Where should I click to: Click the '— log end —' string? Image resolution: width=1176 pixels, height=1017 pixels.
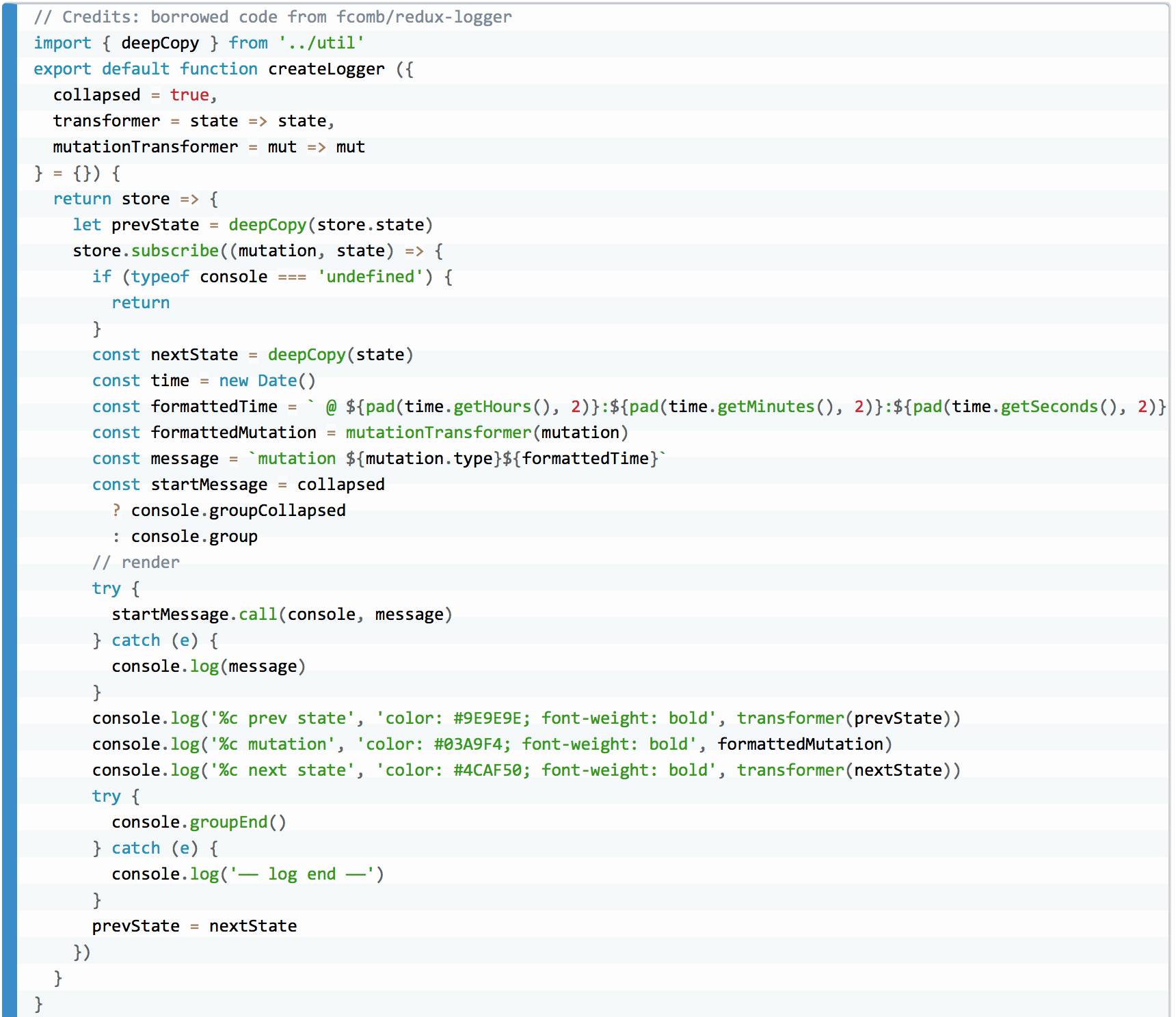302,874
